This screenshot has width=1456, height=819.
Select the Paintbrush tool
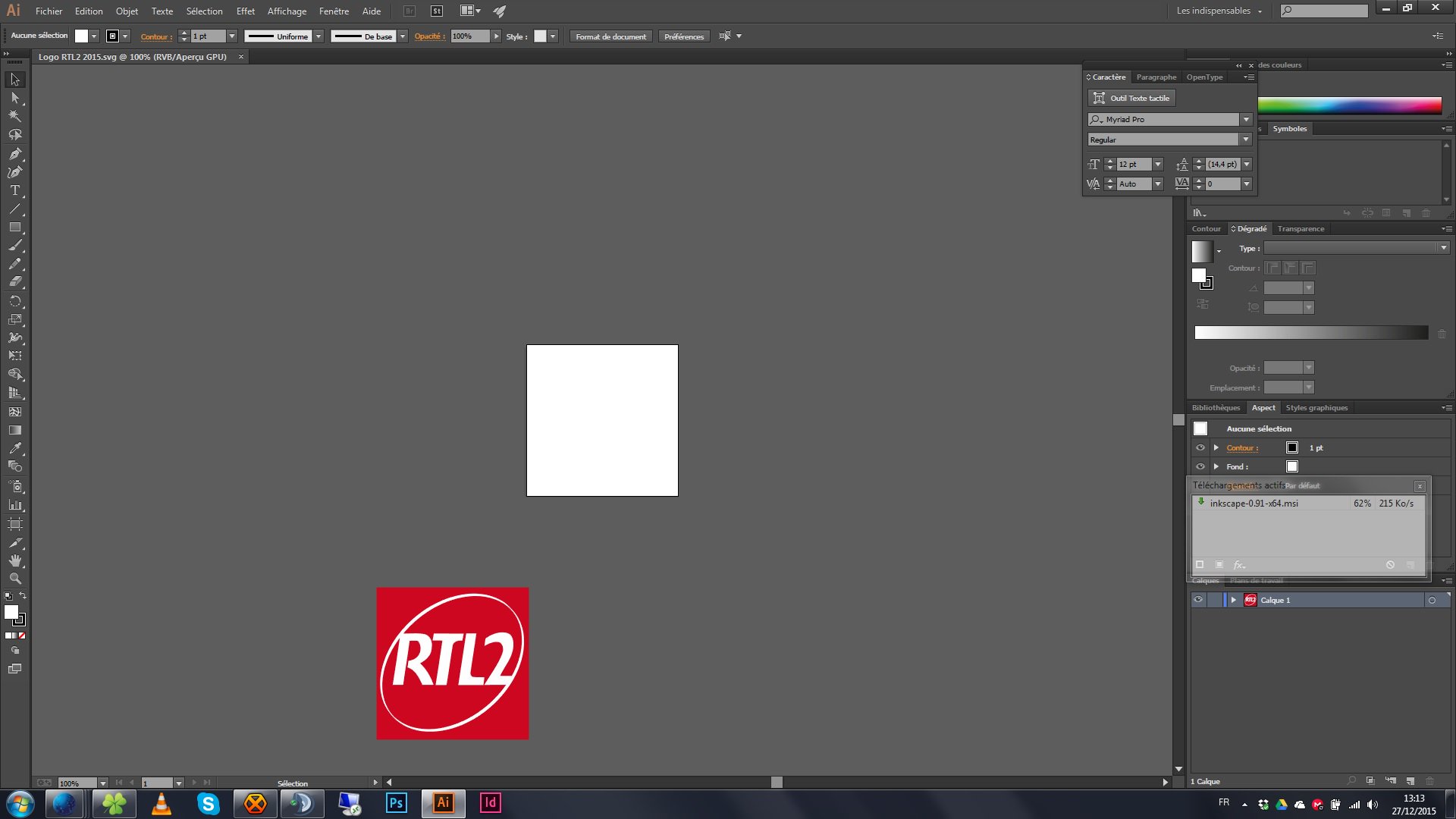(14, 246)
